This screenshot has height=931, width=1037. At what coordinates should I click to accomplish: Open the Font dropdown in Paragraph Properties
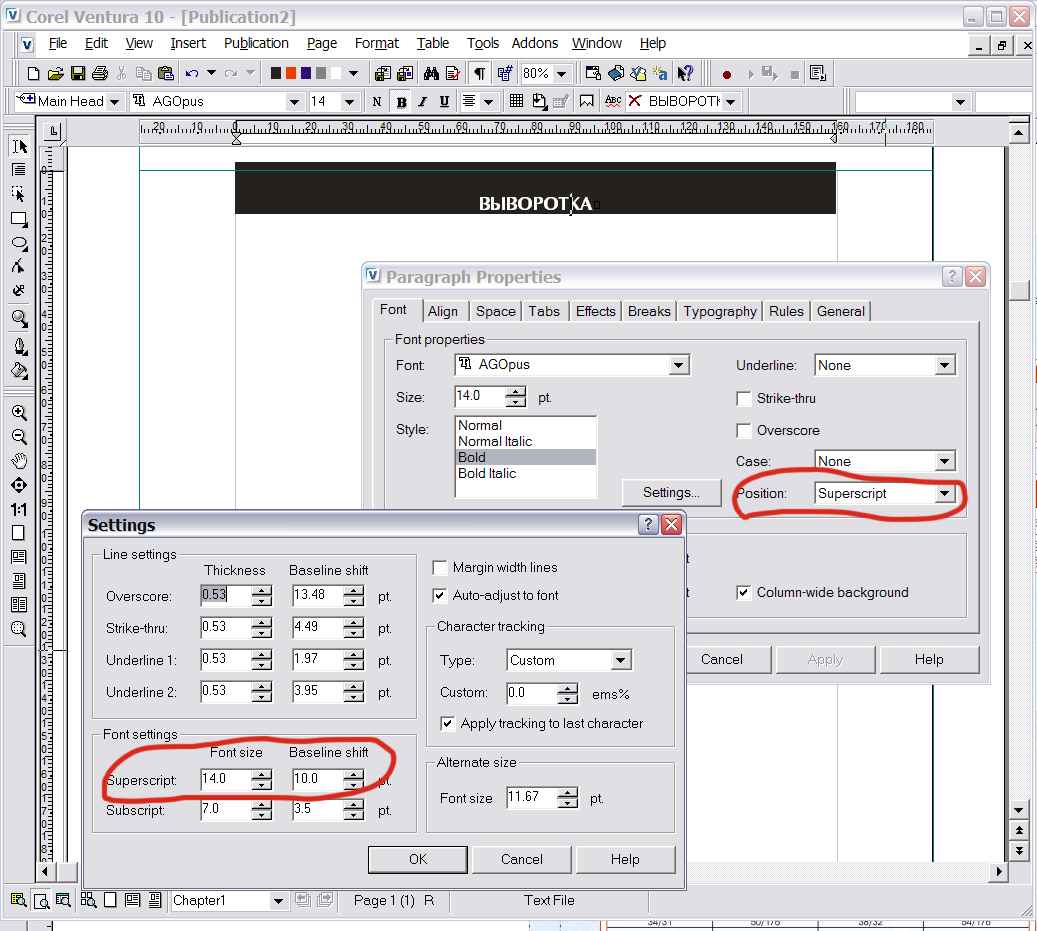click(x=678, y=365)
